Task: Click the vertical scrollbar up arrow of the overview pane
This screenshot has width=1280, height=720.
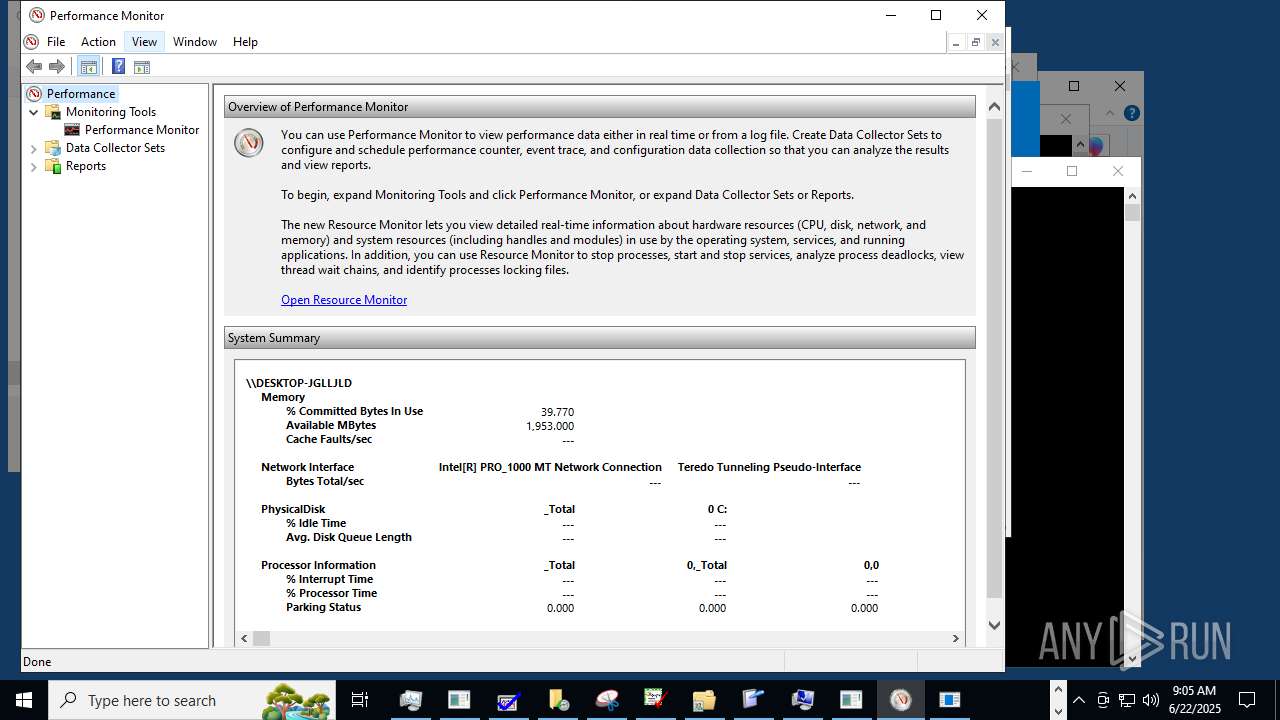Action: (x=994, y=106)
